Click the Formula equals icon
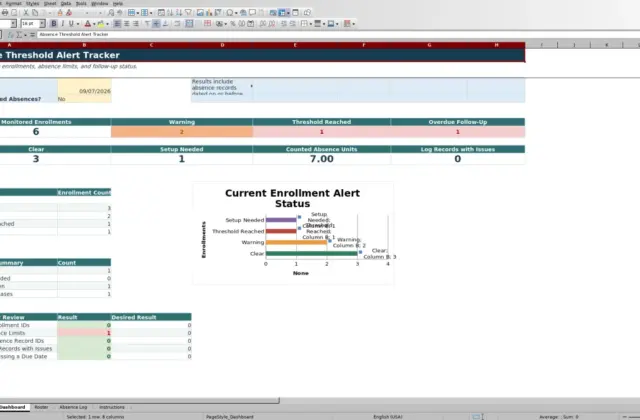The height and width of the screenshot is (420, 640). point(32,35)
